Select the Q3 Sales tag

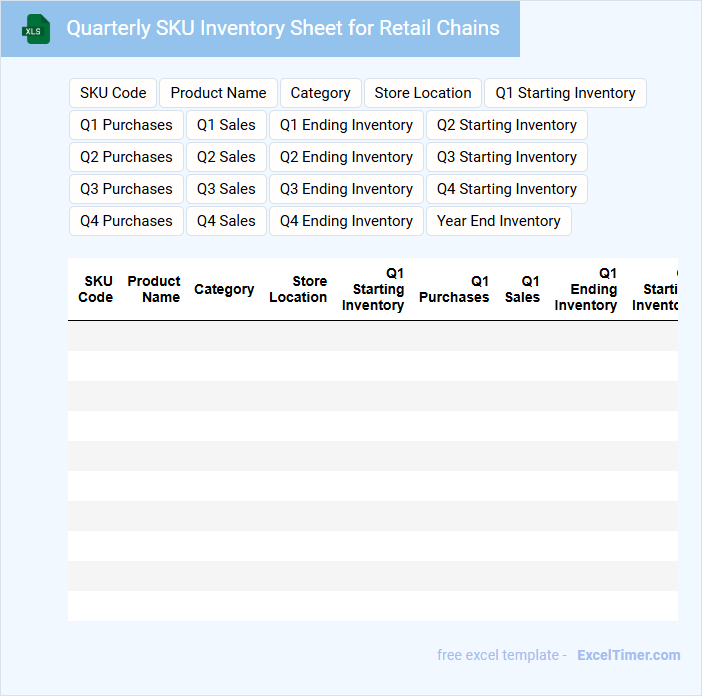(226, 189)
